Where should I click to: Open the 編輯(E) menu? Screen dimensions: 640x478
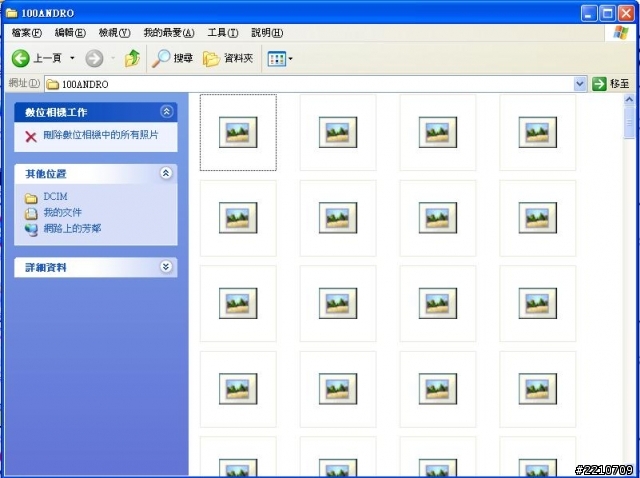pyautogui.click(x=70, y=33)
